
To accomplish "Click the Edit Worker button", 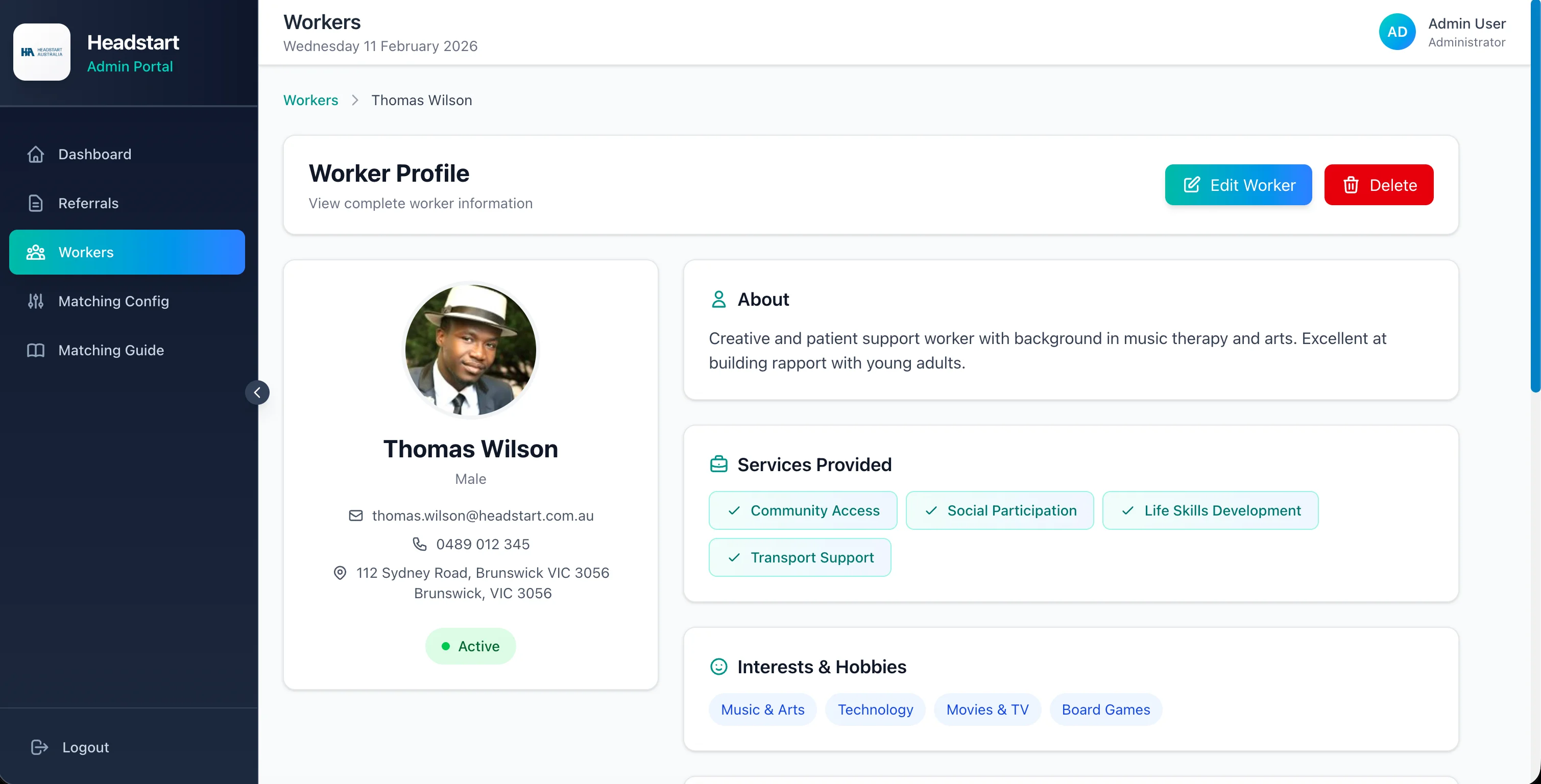I will (x=1238, y=185).
